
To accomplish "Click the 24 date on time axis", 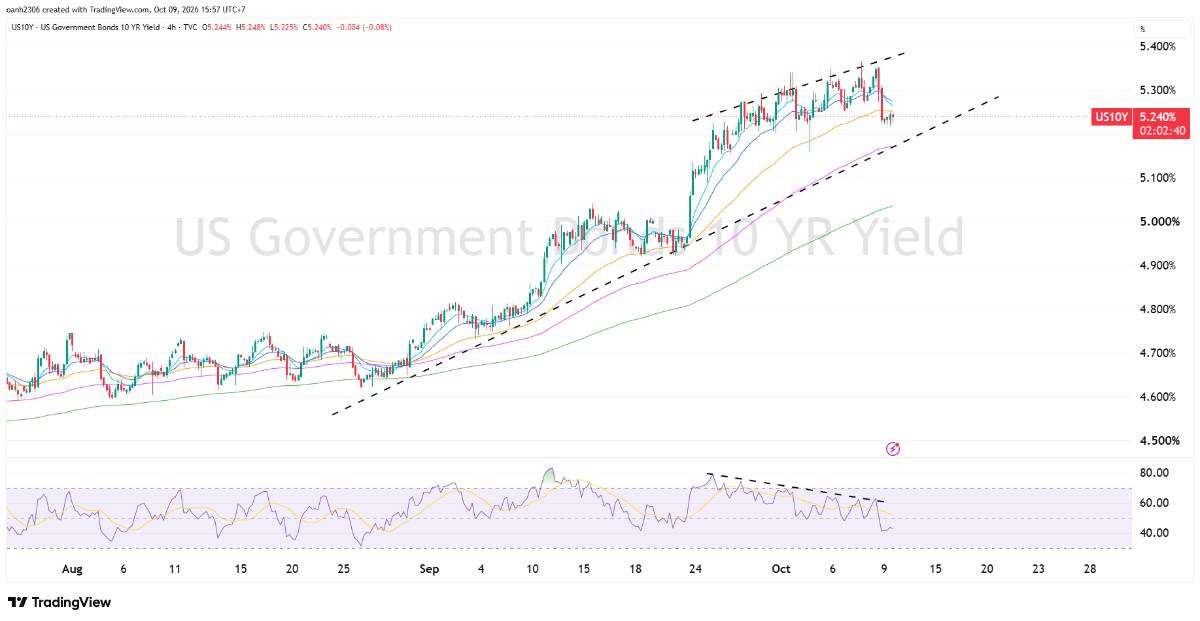I will pyautogui.click(x=695, y=569).
